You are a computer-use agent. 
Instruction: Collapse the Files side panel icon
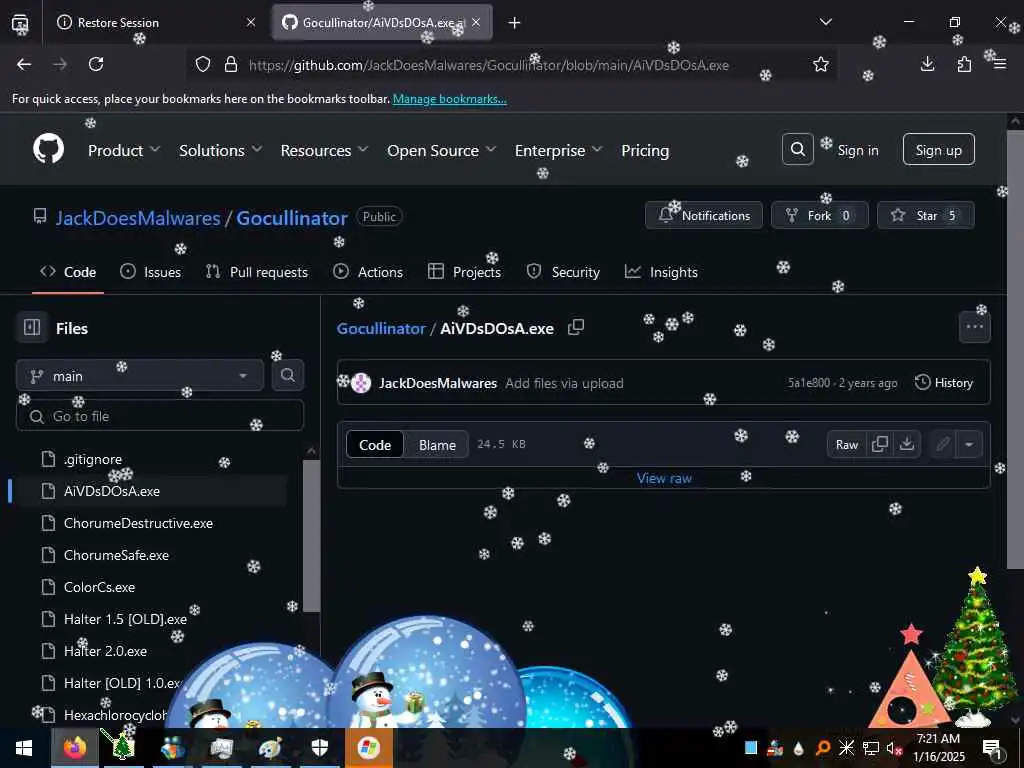[32, 327]
